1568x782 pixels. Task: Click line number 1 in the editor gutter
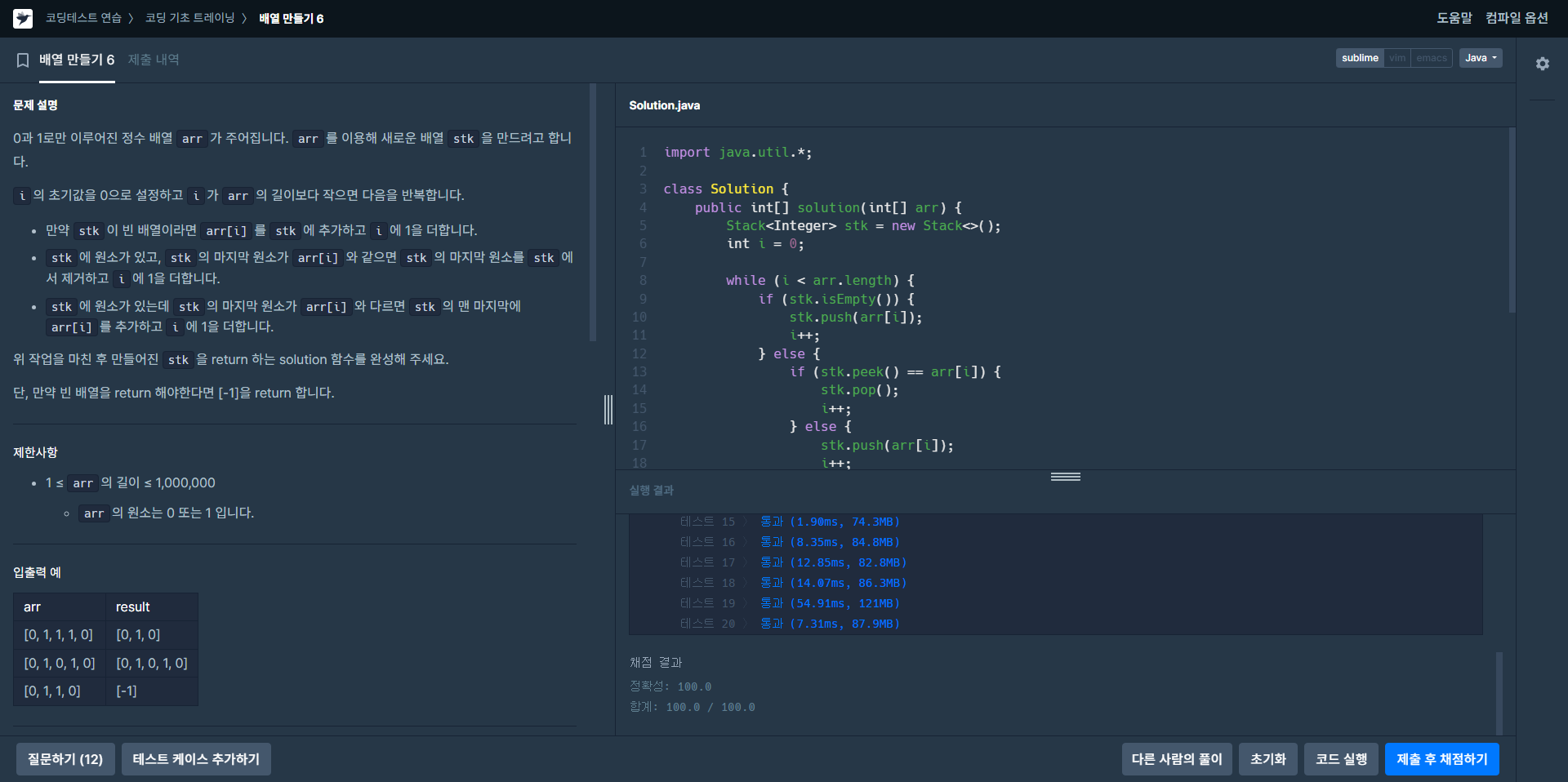(643, 153)
